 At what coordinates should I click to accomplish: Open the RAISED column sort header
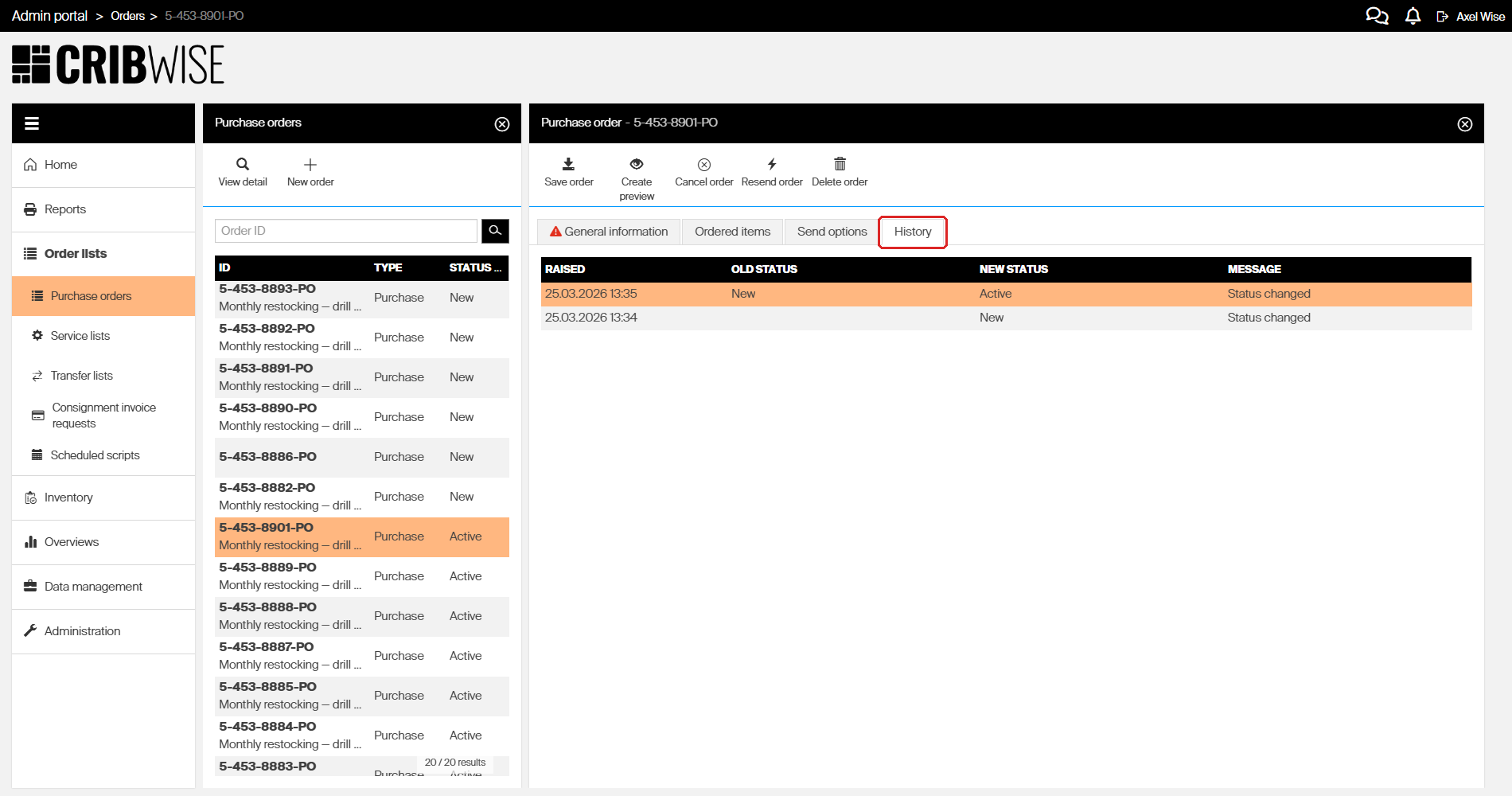(x=564, y=269)
